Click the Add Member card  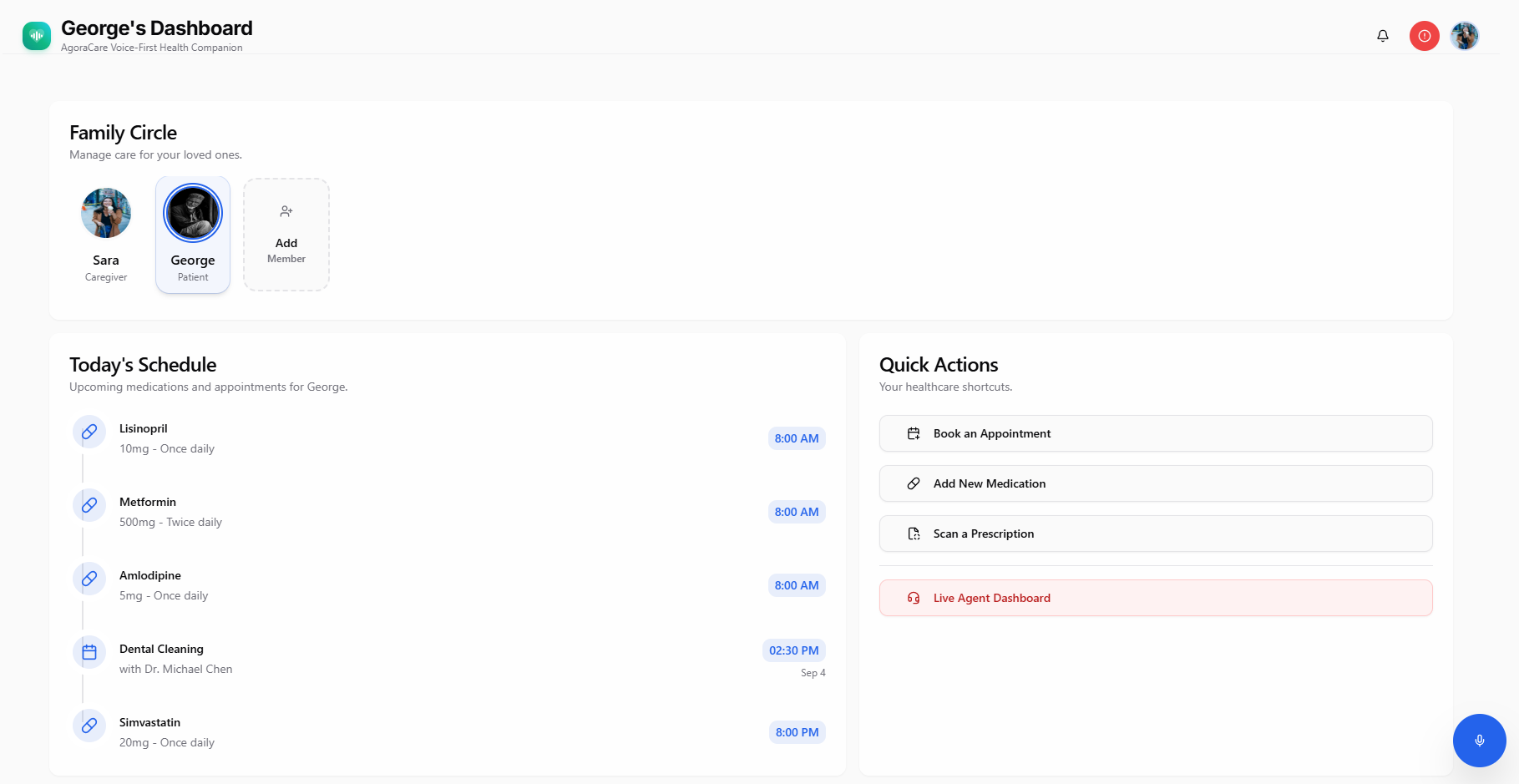pyautogui.click(x=286, y=235)
